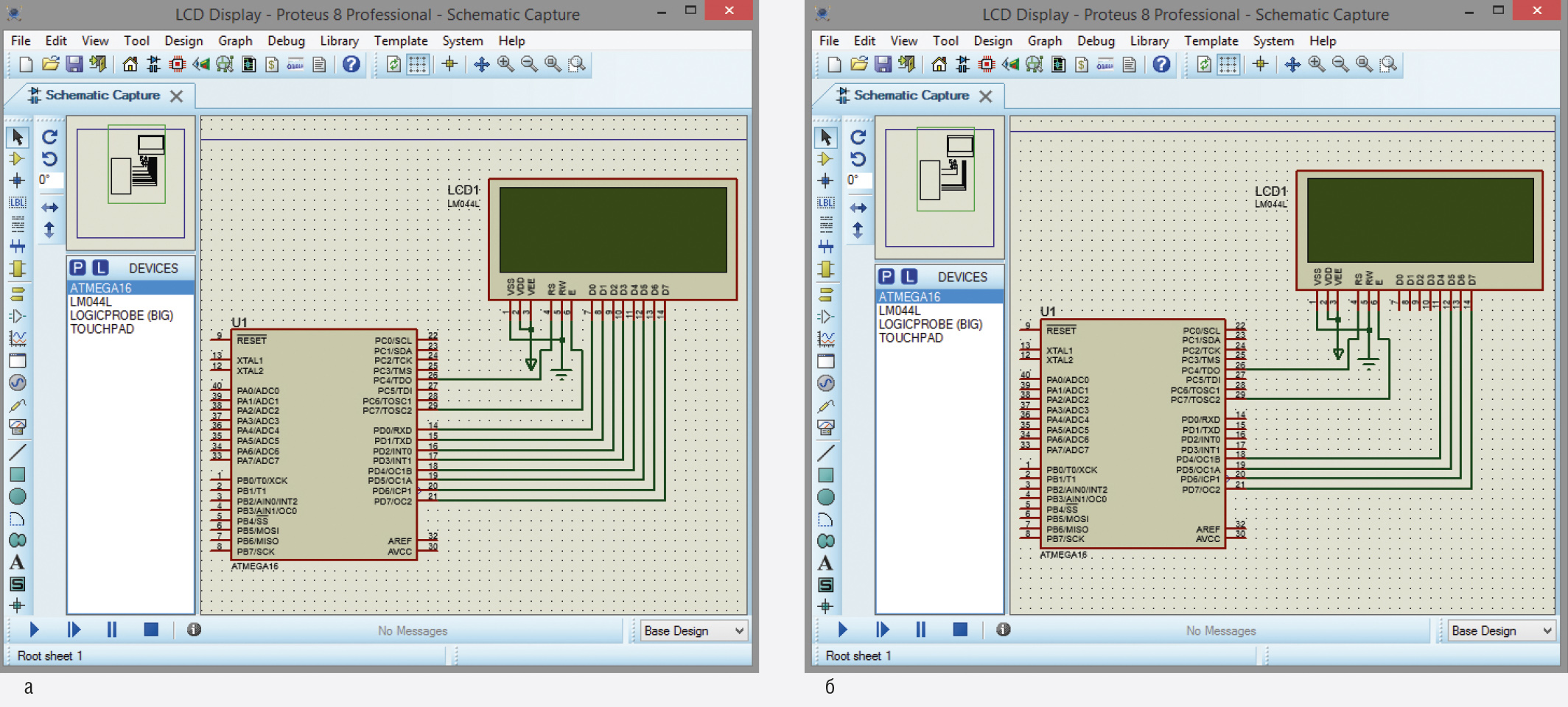Play simulation button in left window
The width and height of the screenshot is (1568, 707).
tap(34, 630)
